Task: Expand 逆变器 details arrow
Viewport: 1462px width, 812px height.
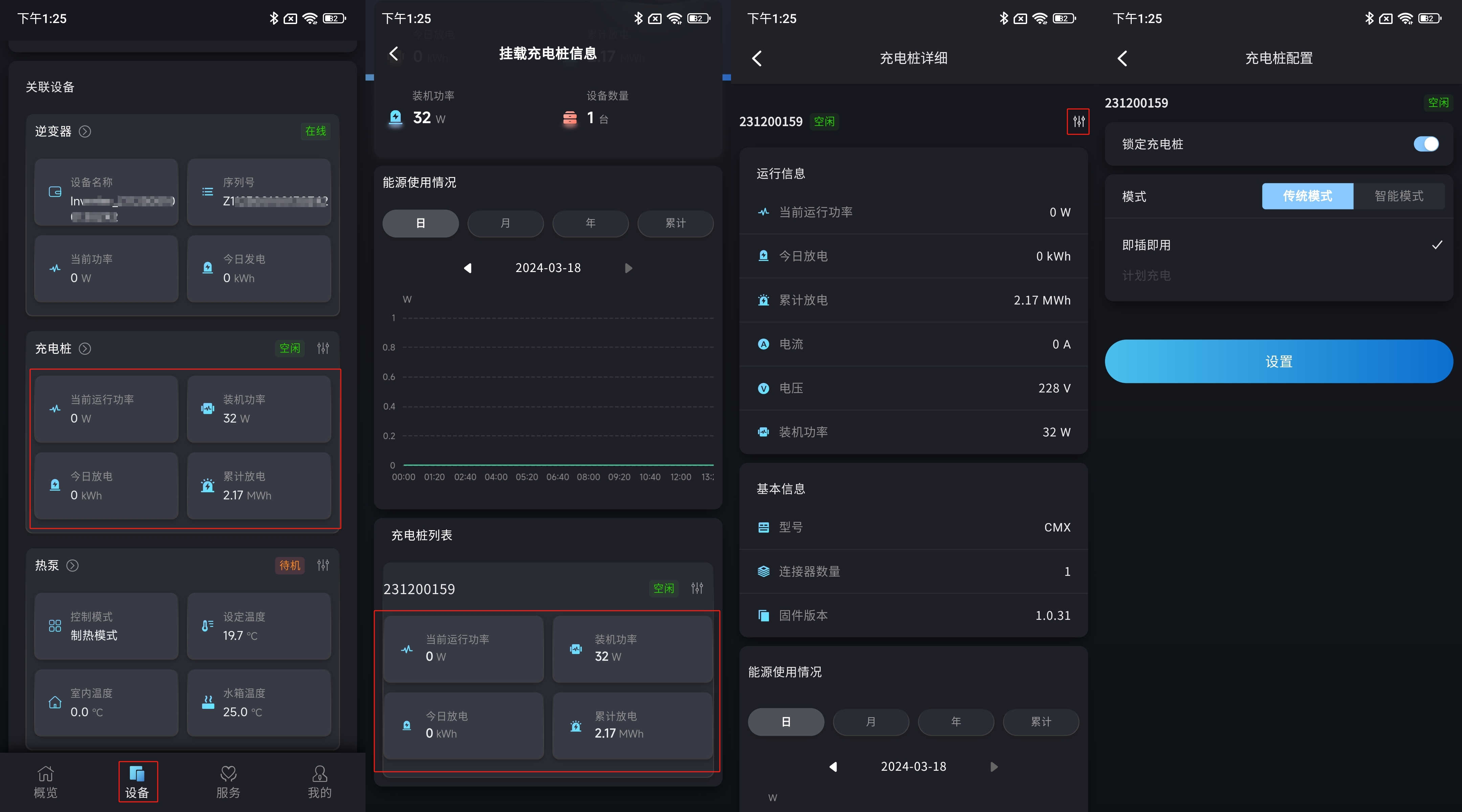Action: click(85, 131)
